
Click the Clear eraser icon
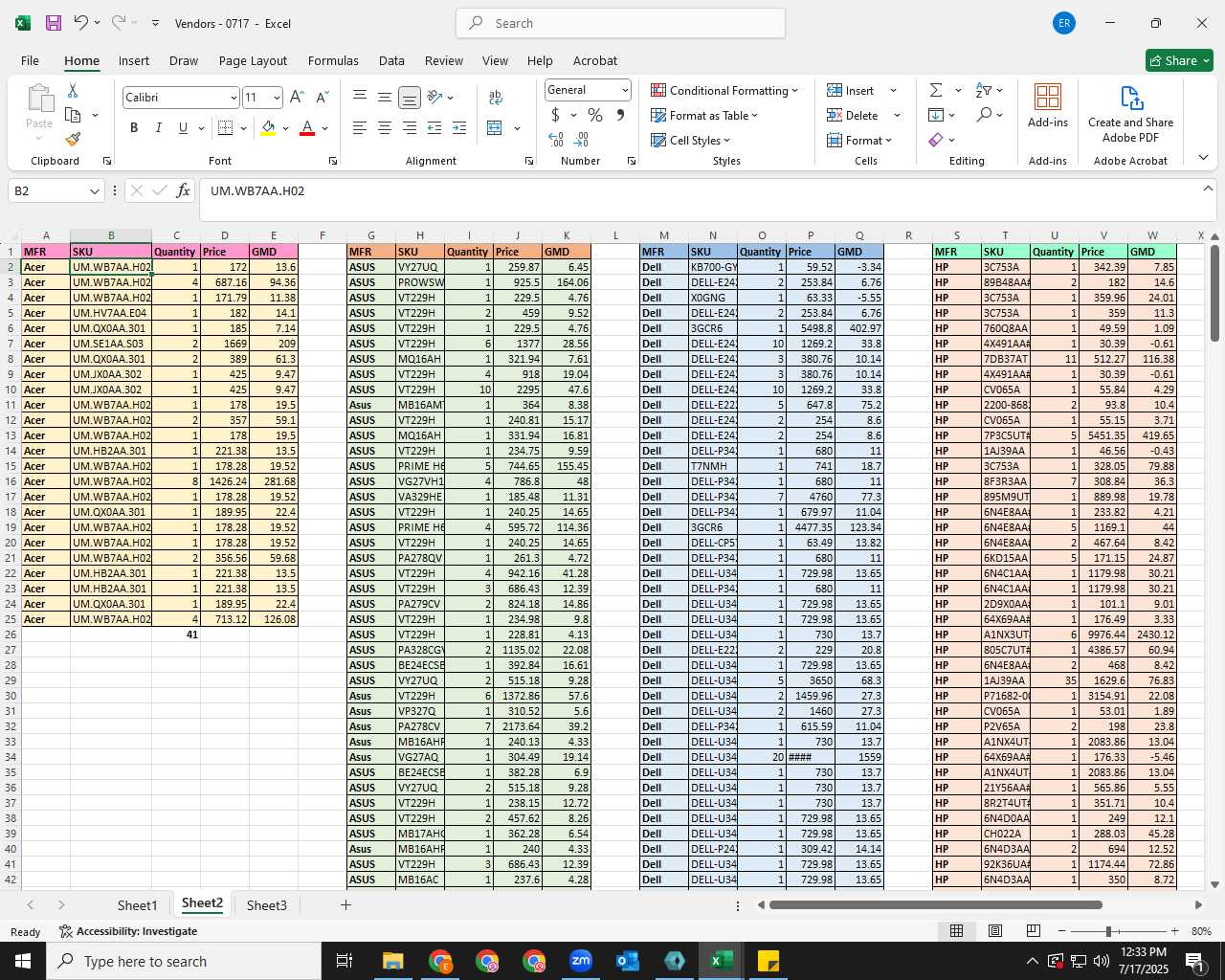click(936, 140)
